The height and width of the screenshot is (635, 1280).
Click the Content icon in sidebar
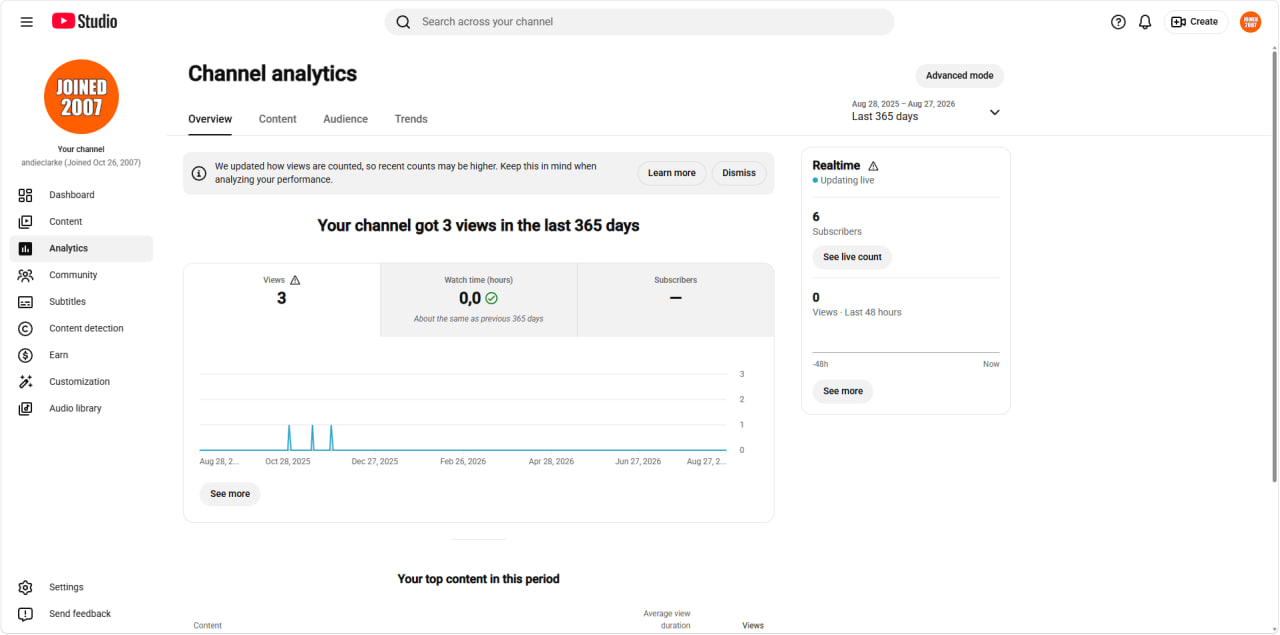coord(26,222)
